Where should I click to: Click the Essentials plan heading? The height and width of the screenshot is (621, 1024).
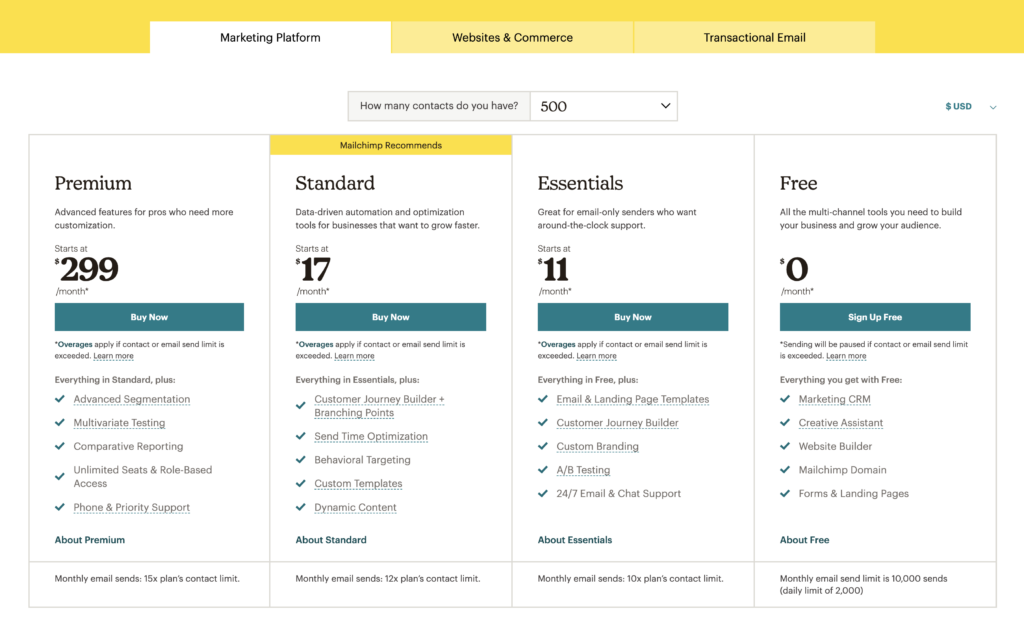(580, 183)
